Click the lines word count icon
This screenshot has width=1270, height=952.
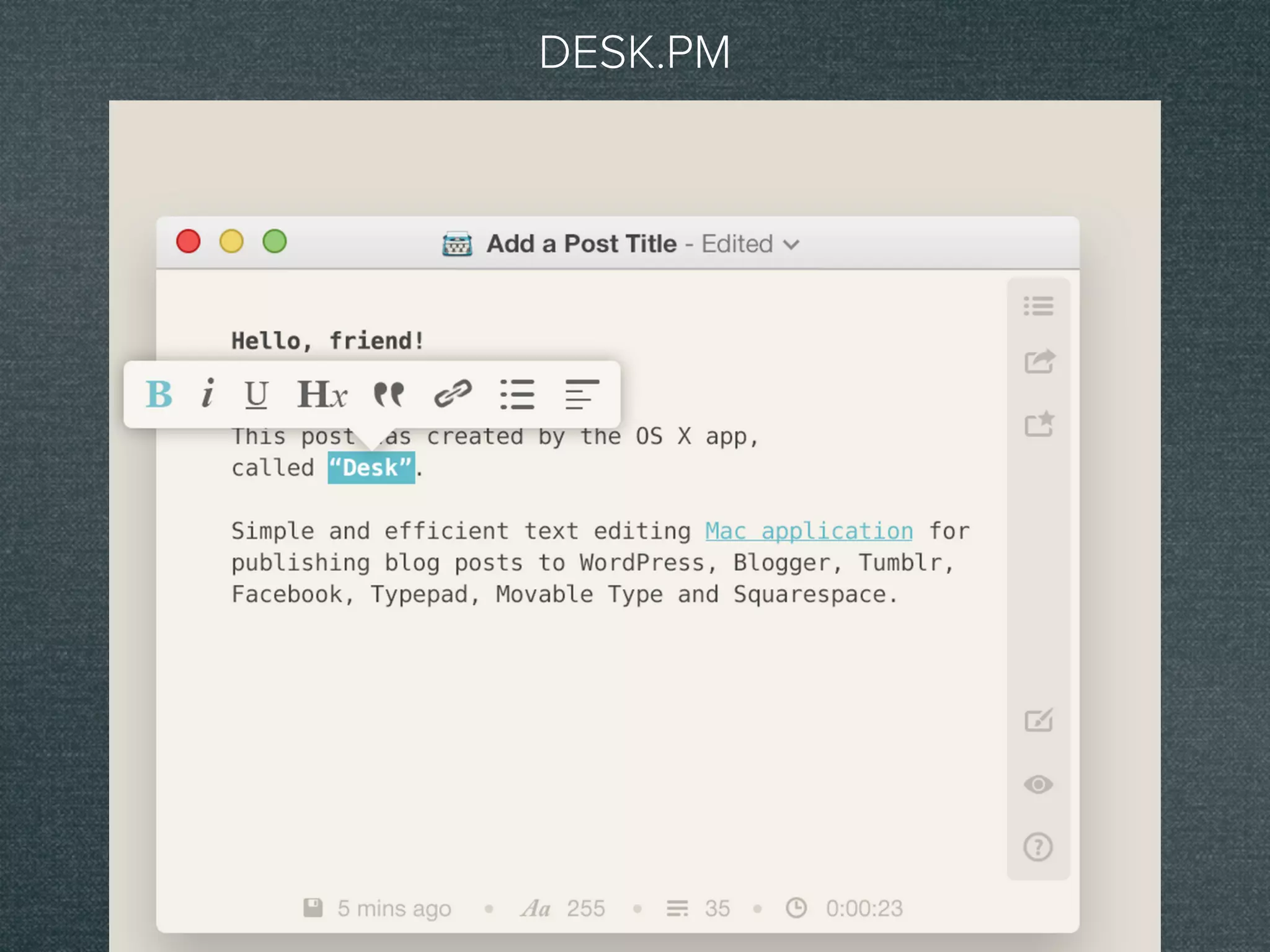[x=677, y=909]
